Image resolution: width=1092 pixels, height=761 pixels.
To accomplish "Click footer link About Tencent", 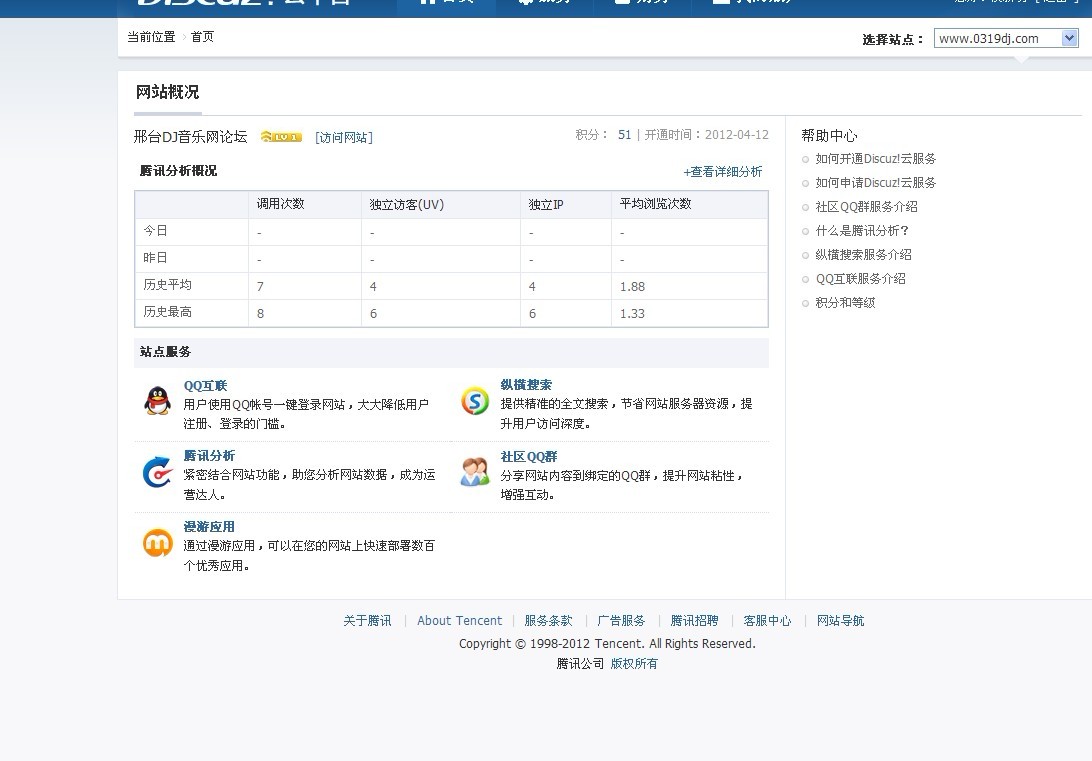I will pyautogui.click(x=460, y=621).
